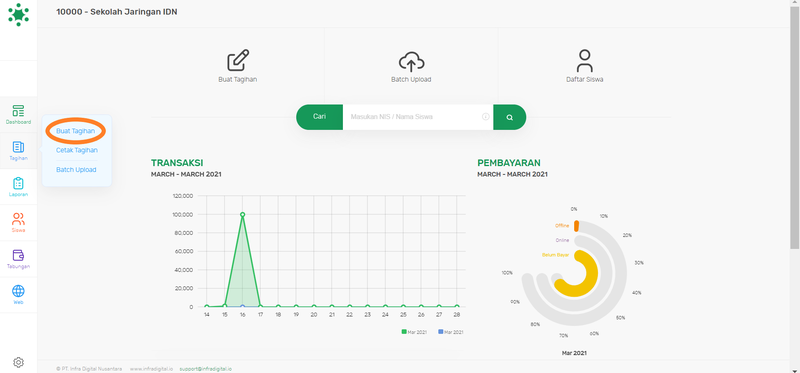Viewport: 800px width, 373px height.
Task: Open the settings gear in sidebar
Action: (18, 362)
